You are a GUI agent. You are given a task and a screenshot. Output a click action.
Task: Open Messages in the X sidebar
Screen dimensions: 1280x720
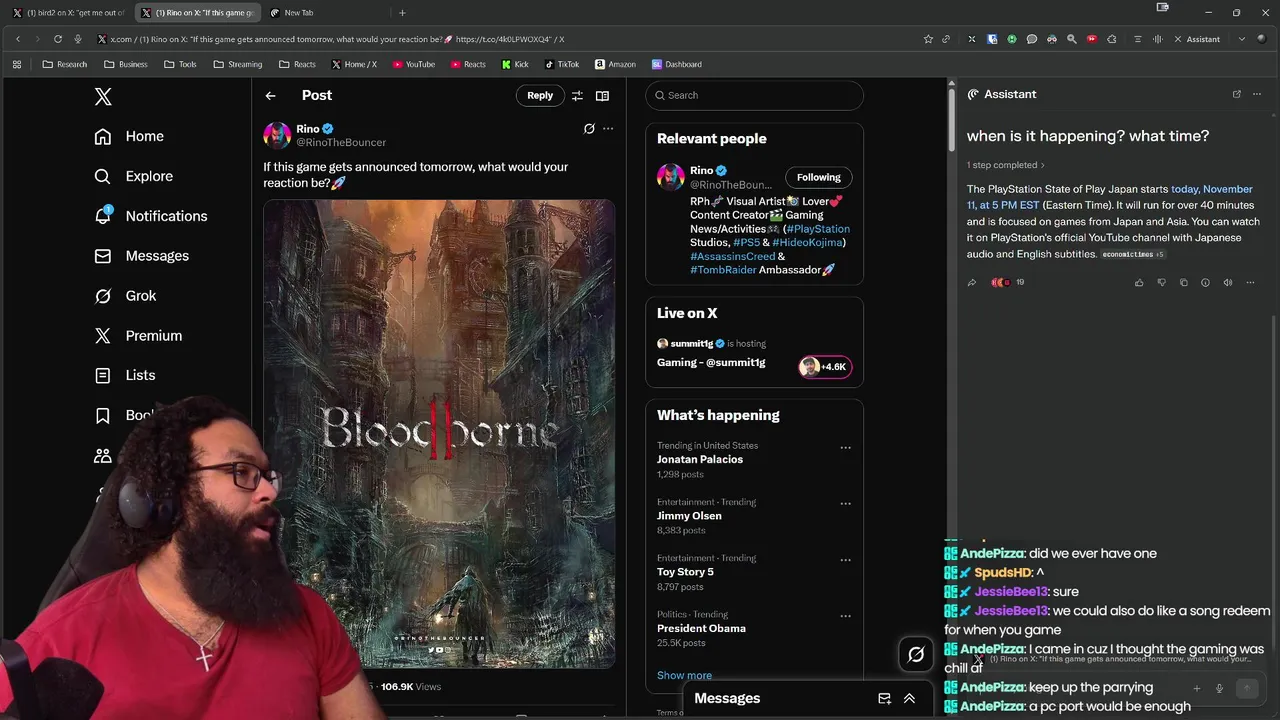pos(141,256)
